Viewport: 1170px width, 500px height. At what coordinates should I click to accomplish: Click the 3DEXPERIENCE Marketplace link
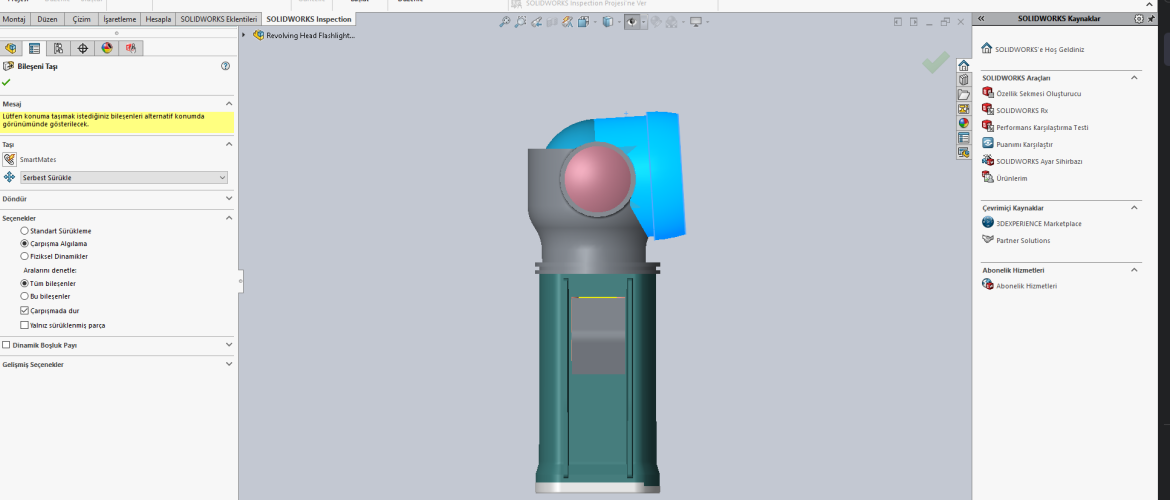(x=1038, y=224)
